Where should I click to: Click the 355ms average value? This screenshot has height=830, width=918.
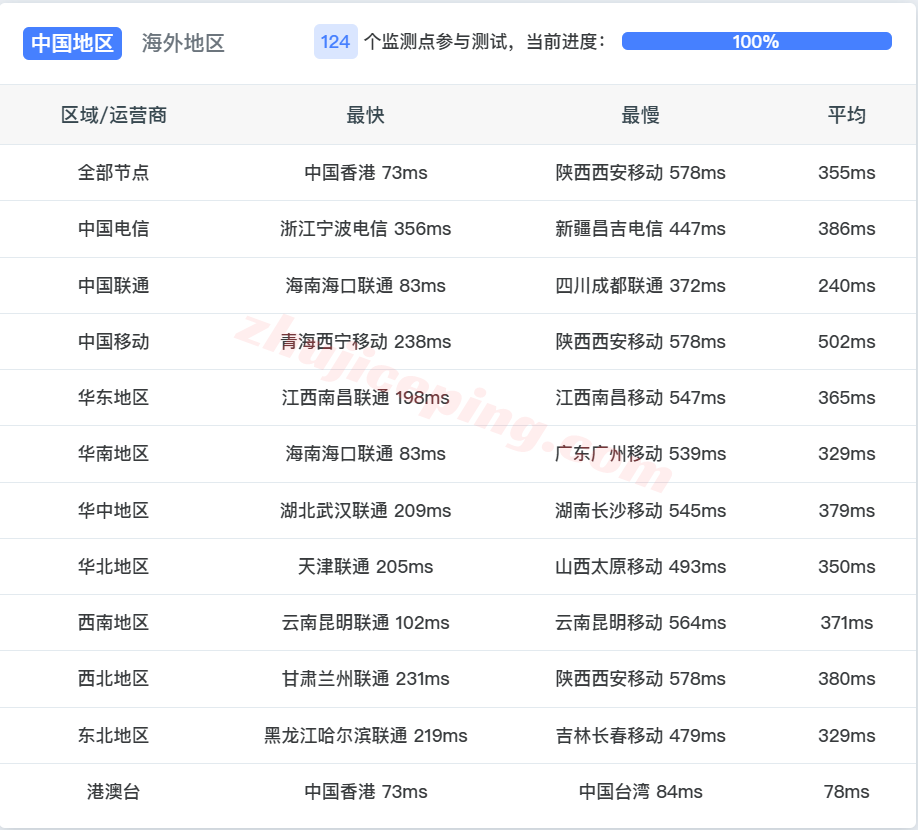coord(847,173)
